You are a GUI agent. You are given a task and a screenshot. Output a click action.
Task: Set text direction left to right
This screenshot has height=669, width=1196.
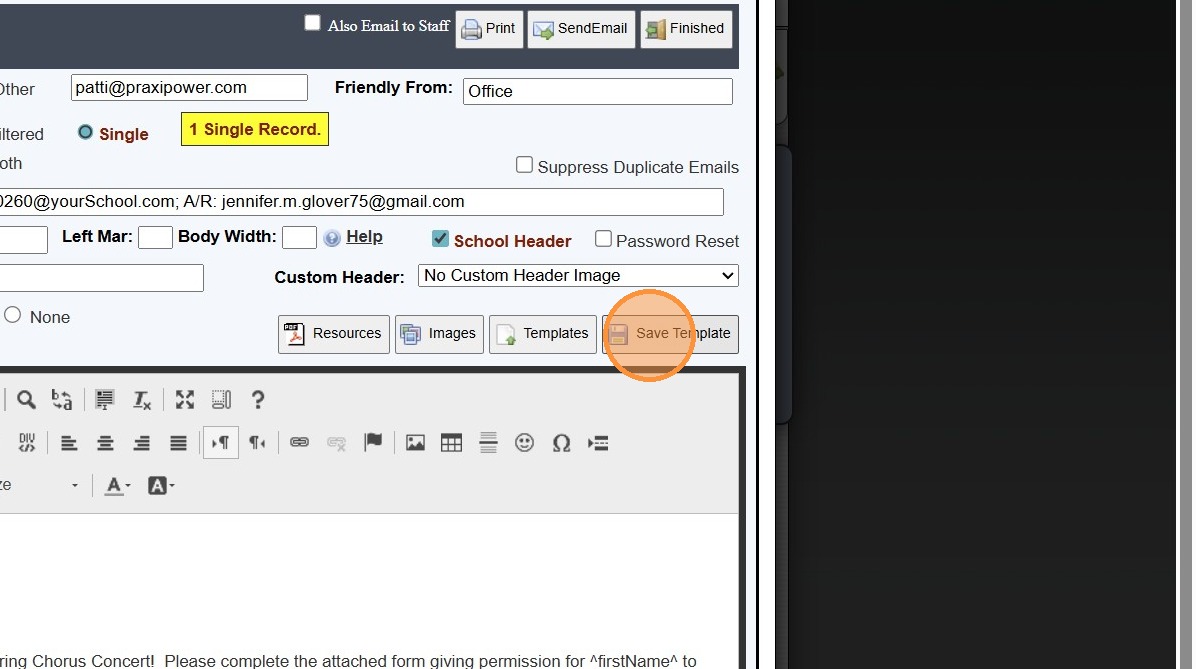[x=220, y=442]
